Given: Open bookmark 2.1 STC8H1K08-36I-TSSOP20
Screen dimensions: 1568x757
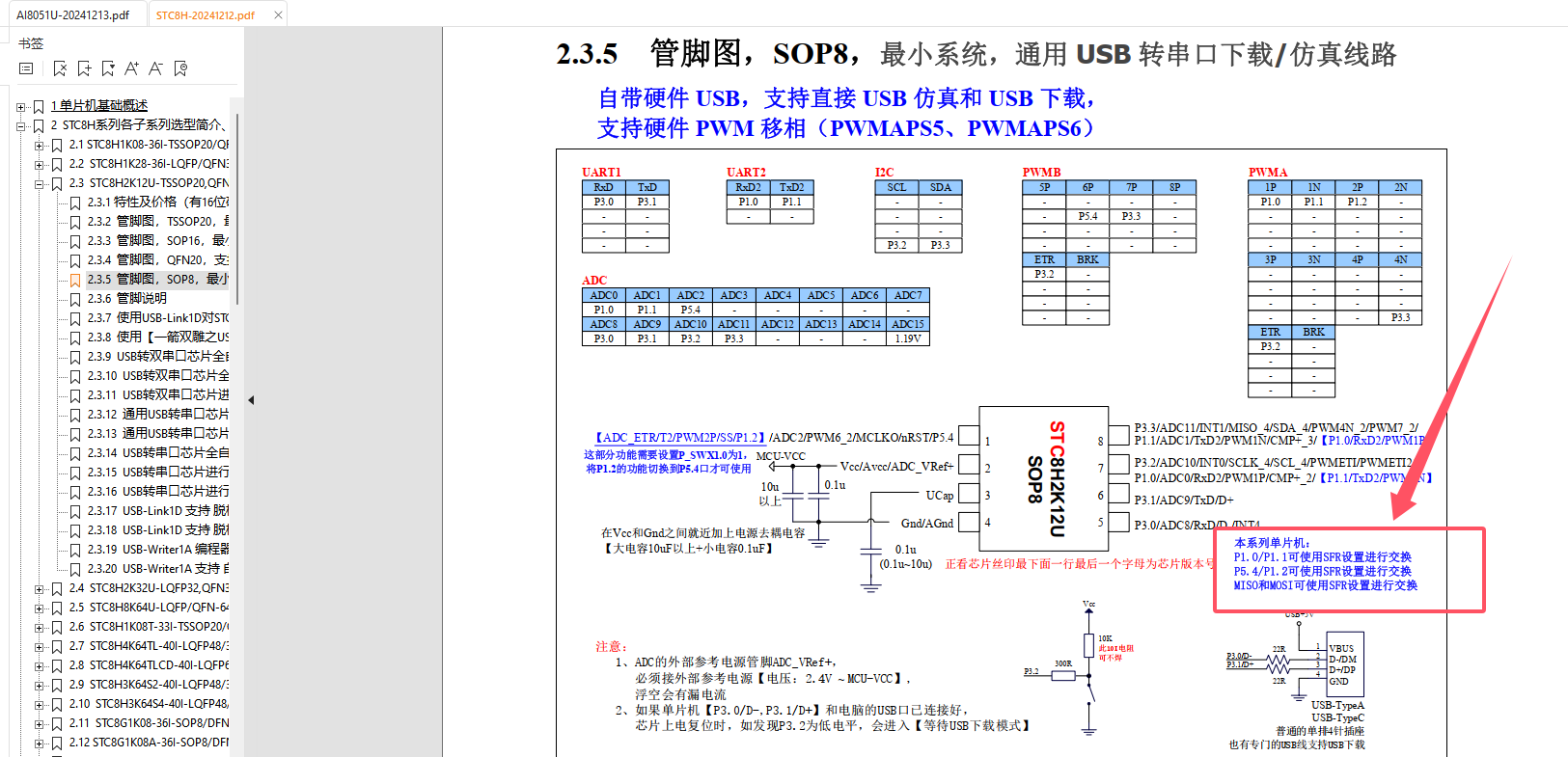Looking at the screenshot, I should [x=149, y=145].
